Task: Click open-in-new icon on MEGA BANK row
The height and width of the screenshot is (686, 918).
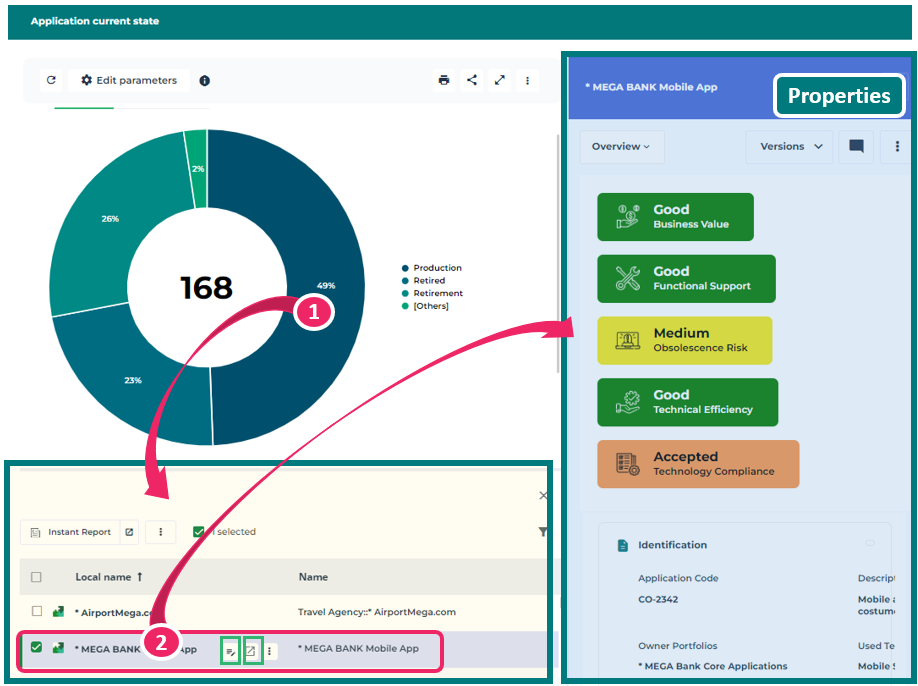Action: tap(251, 651)
